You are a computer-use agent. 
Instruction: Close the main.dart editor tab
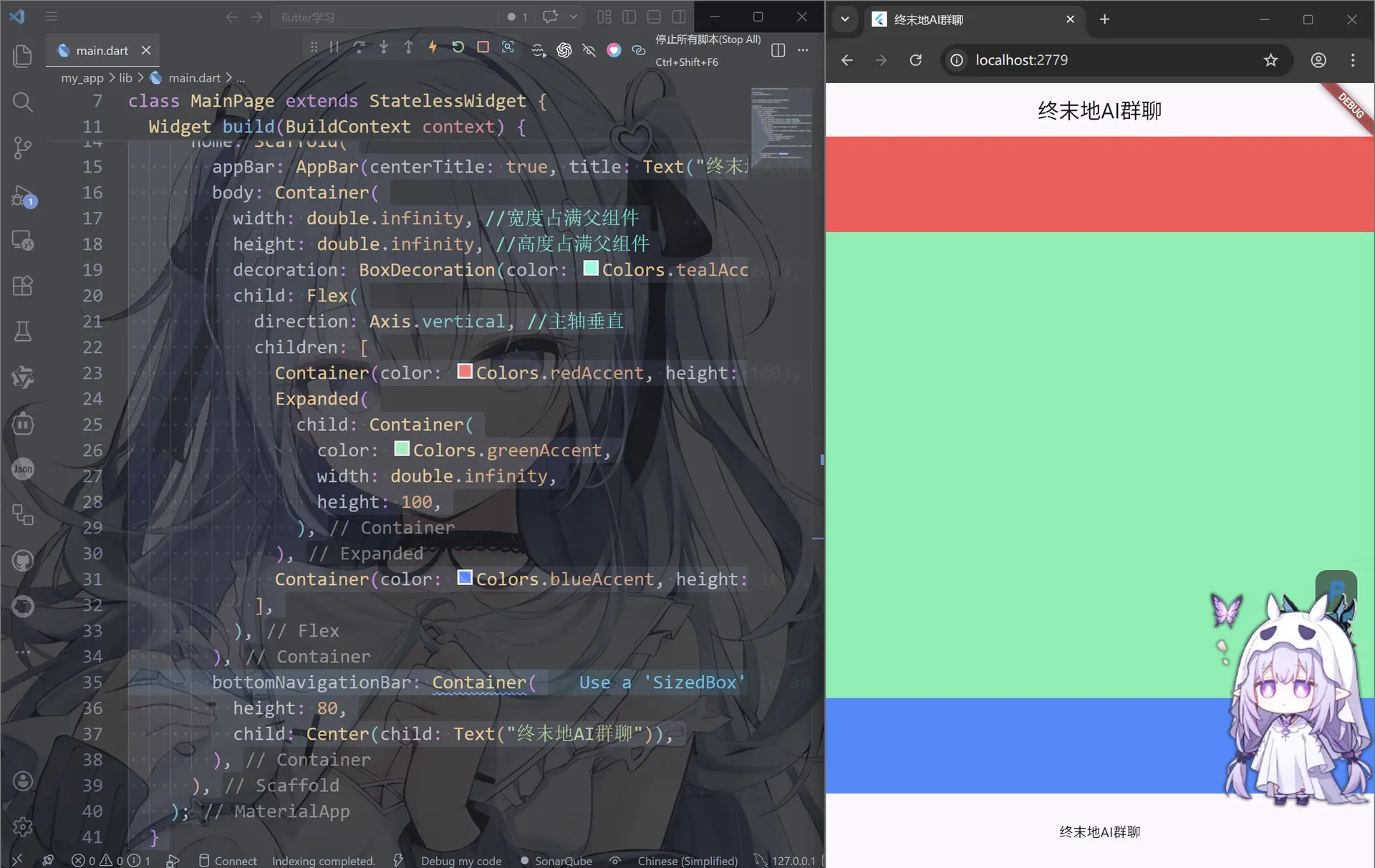(x=146, y=50)
